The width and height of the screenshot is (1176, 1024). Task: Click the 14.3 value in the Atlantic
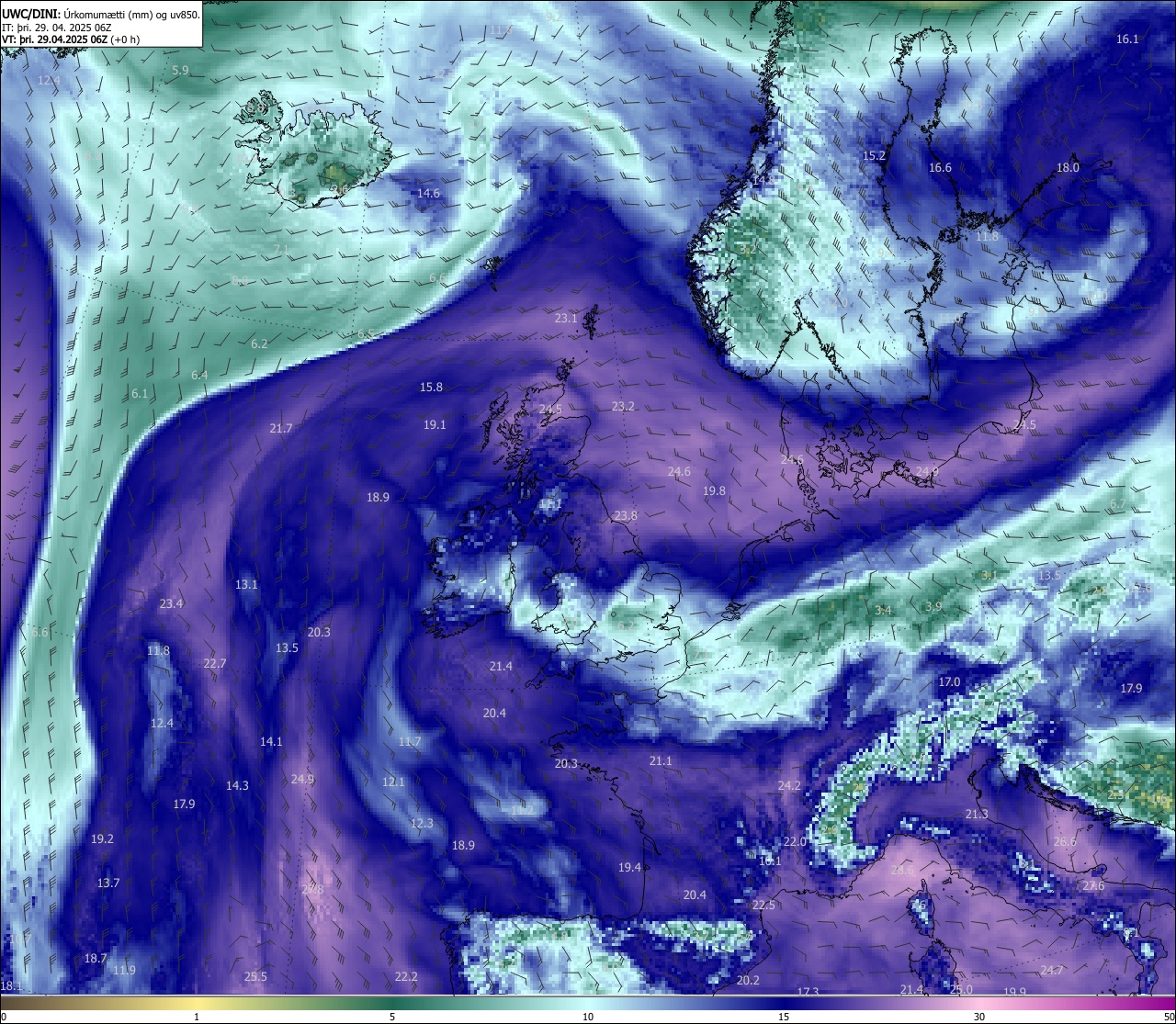(237, 786)
